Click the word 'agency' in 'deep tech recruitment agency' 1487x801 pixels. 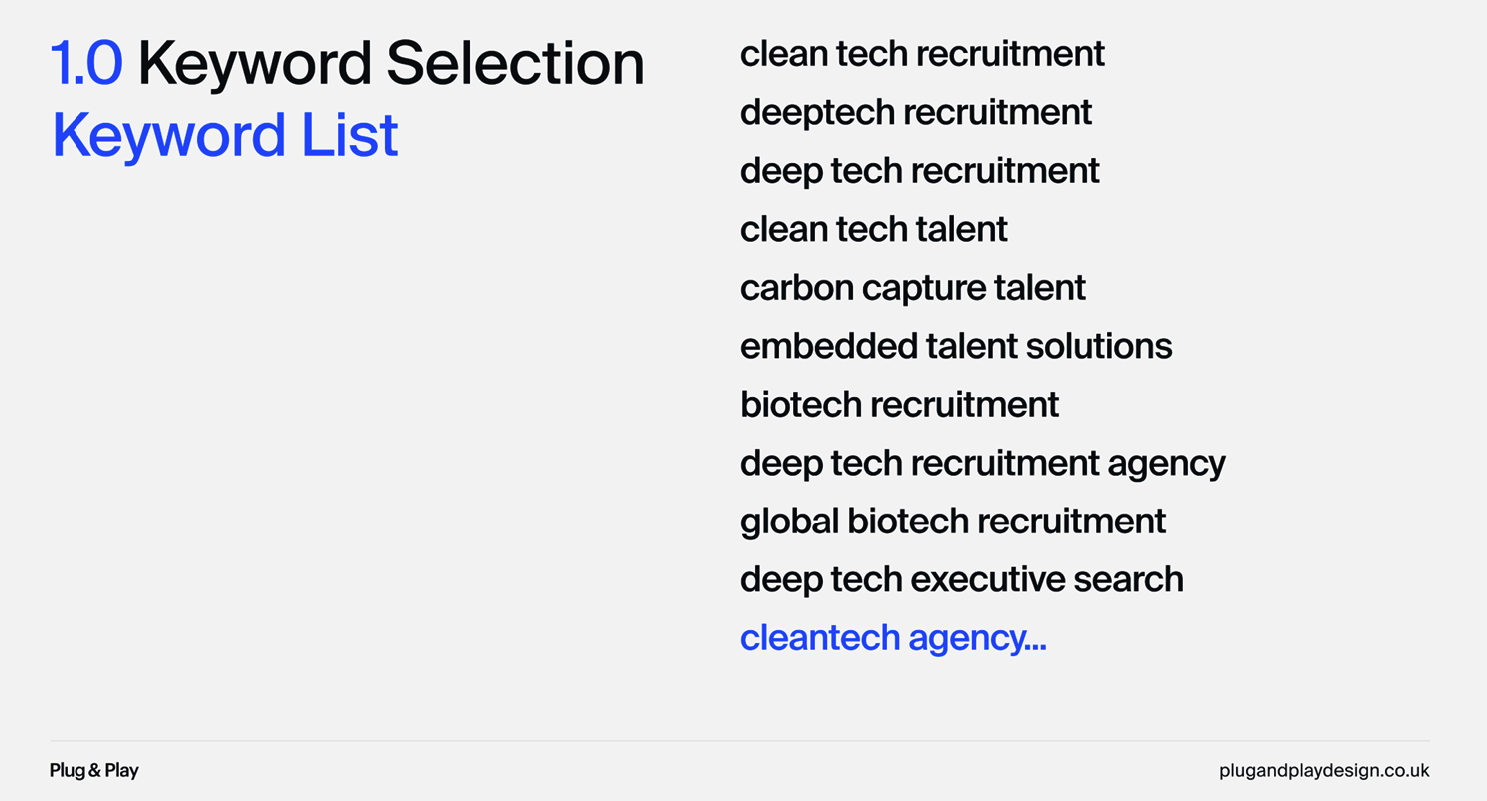[x=1166, y=465]
